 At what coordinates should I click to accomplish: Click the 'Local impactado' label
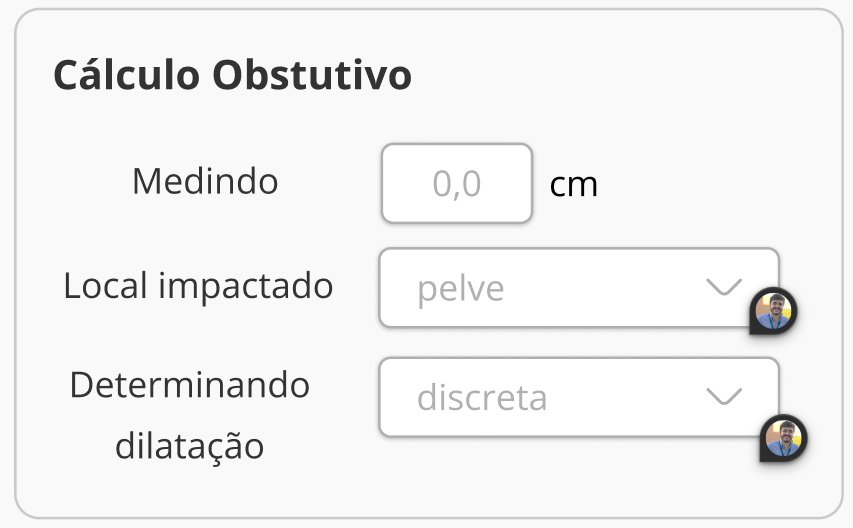[198, 287]
